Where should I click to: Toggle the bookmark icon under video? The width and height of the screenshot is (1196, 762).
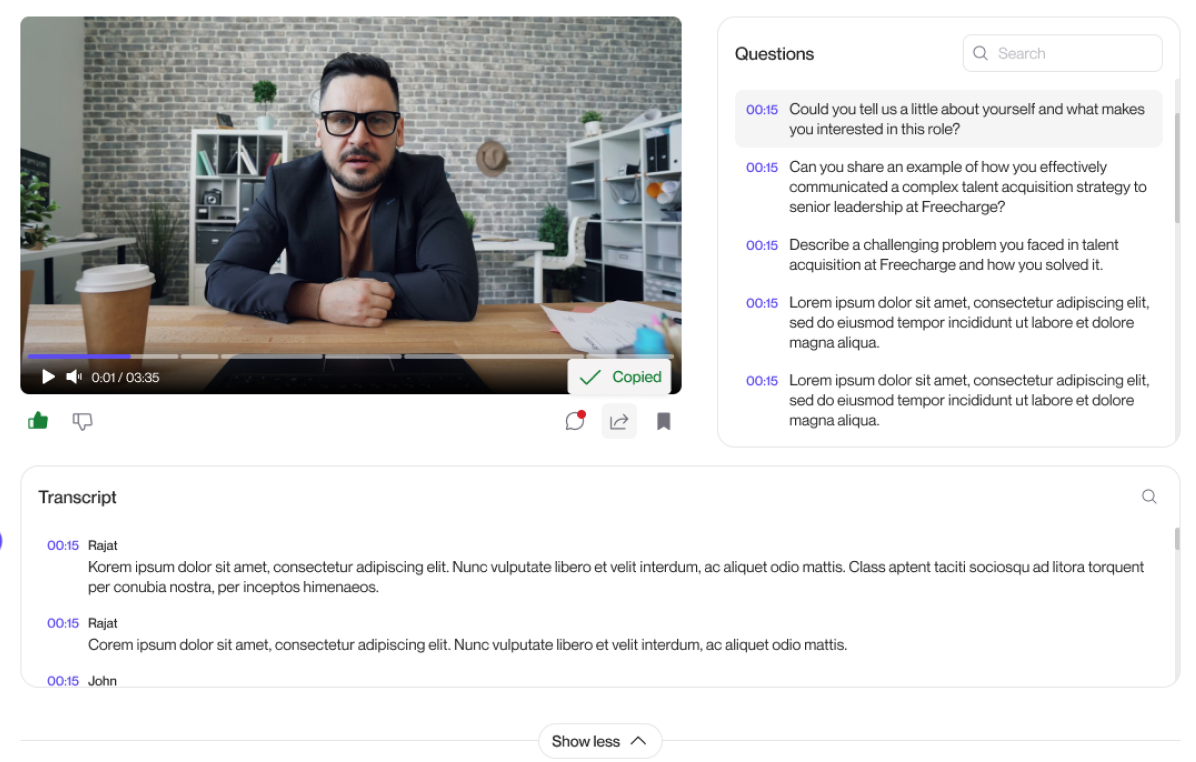tap(664, 421)
